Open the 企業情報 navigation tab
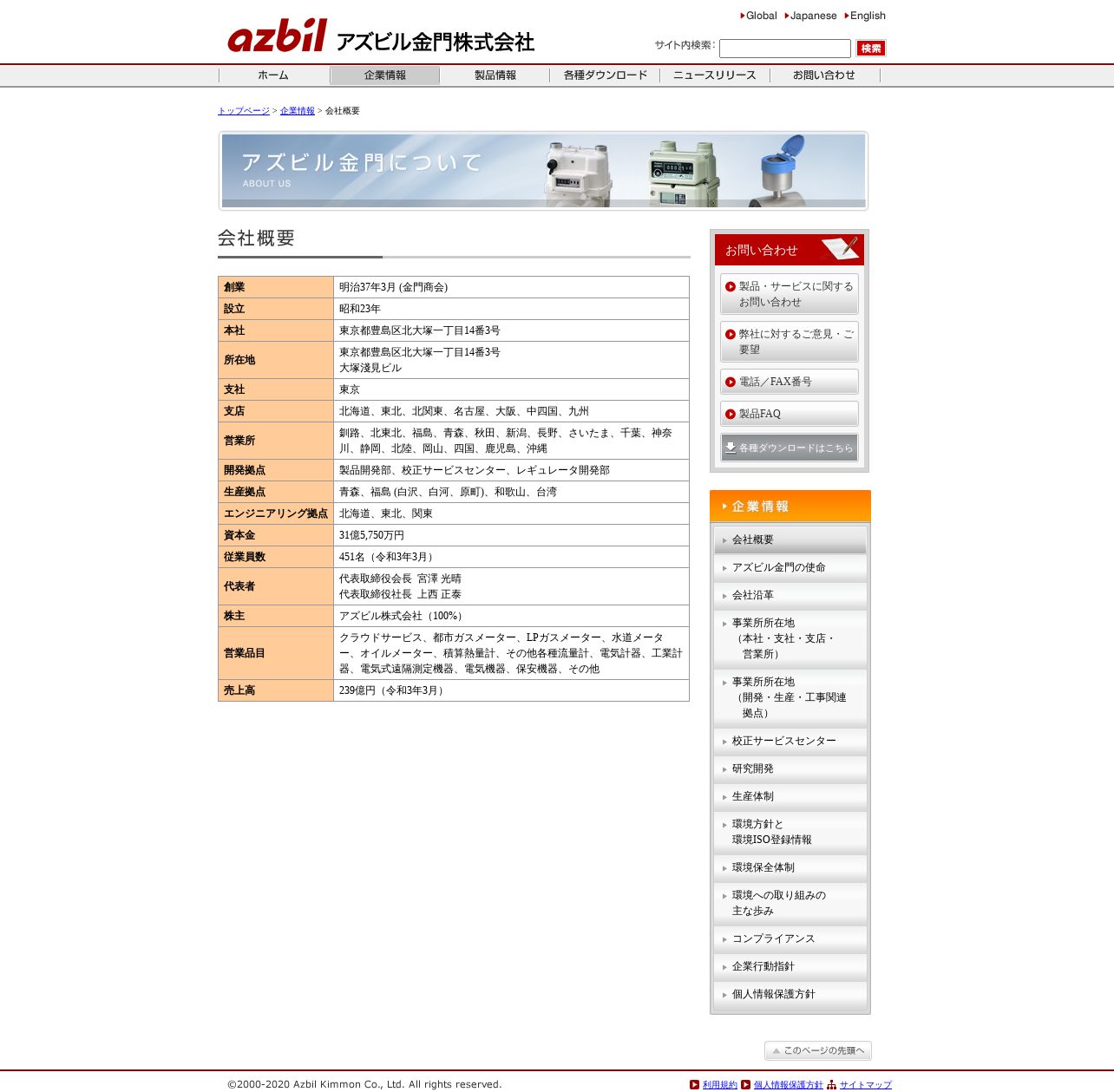This screenshot has width=1114, height=1092. [384, 75]
